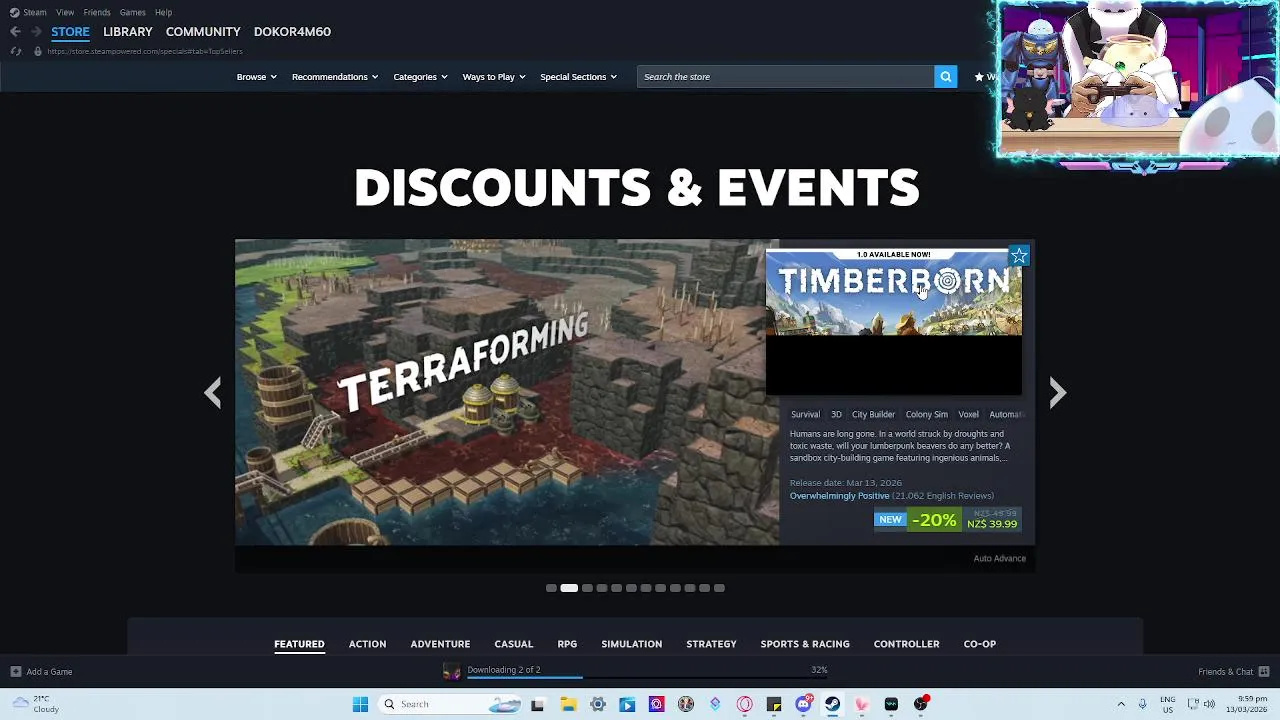This screenshot has height=720, width=1280.
Task: Switch to the COMMUNITY tab
Action: 203,32
